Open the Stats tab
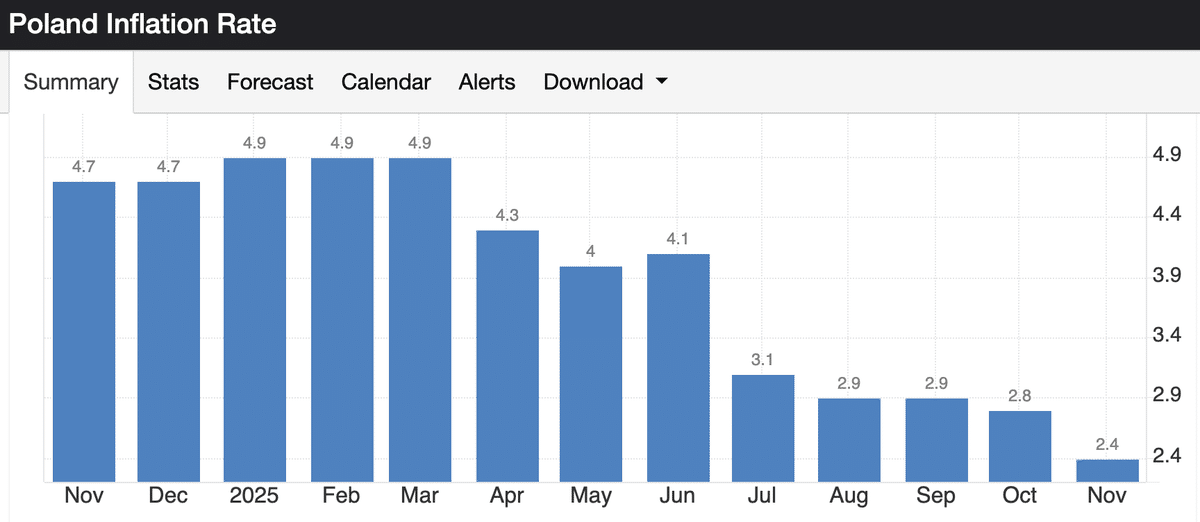The image size is (1200, 522). pyautogui.click(x=173, y=82)
